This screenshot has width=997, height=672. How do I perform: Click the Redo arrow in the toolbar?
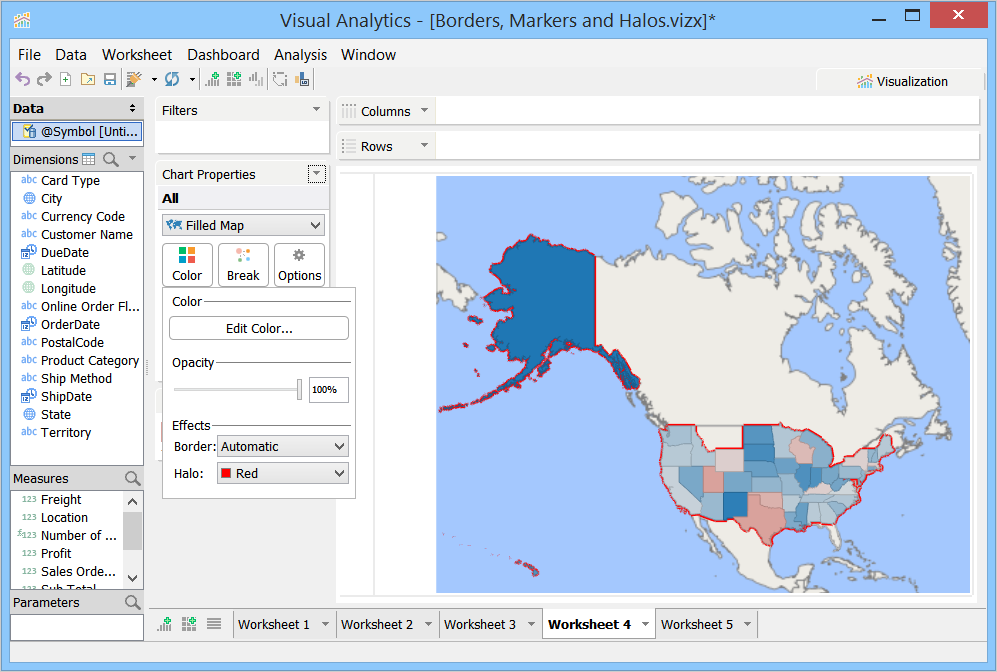44,79
